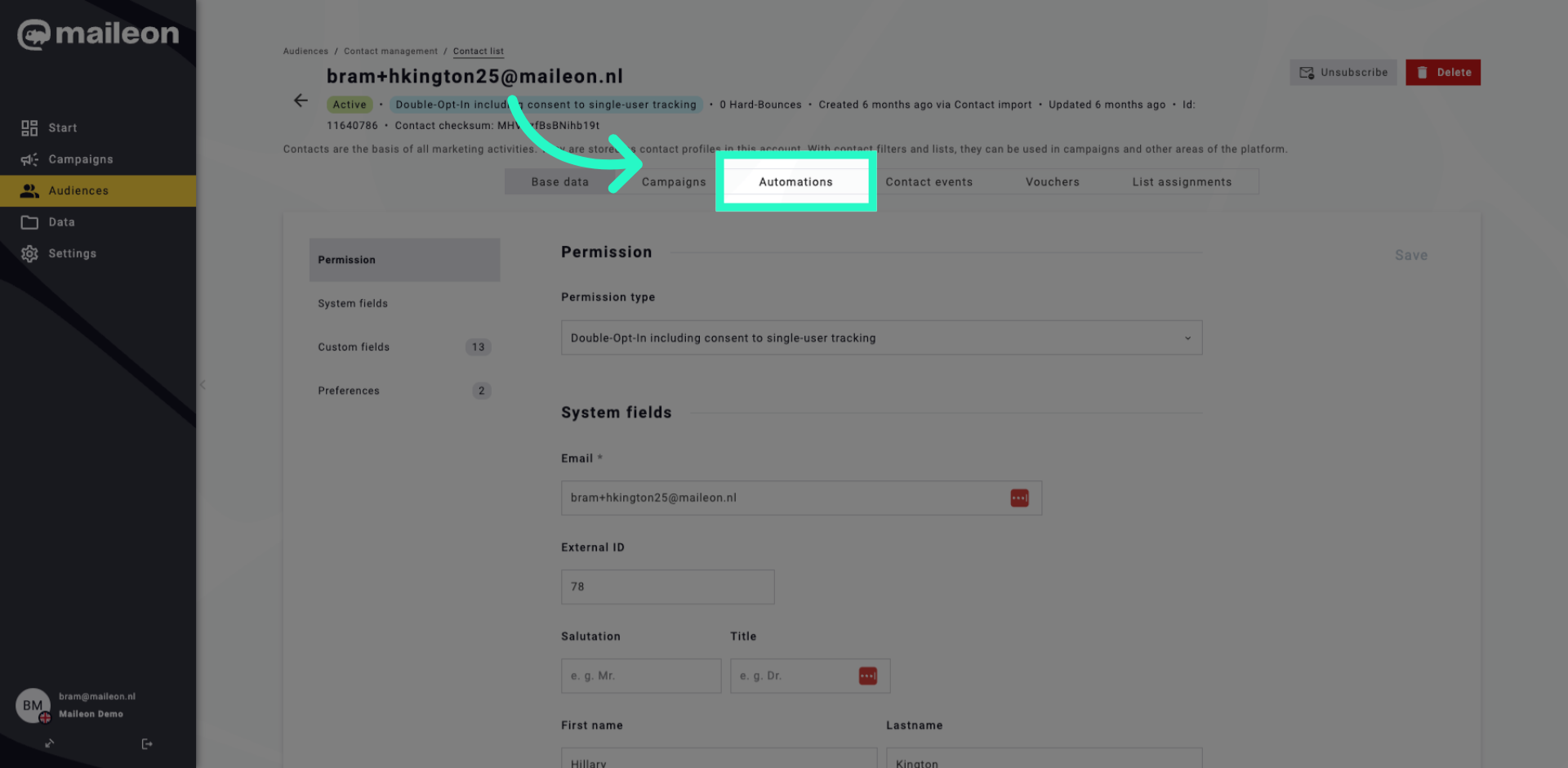1568x768 pixels.
Task: Select the Start grid icon in sidebar
Action: tap(30, 127)
